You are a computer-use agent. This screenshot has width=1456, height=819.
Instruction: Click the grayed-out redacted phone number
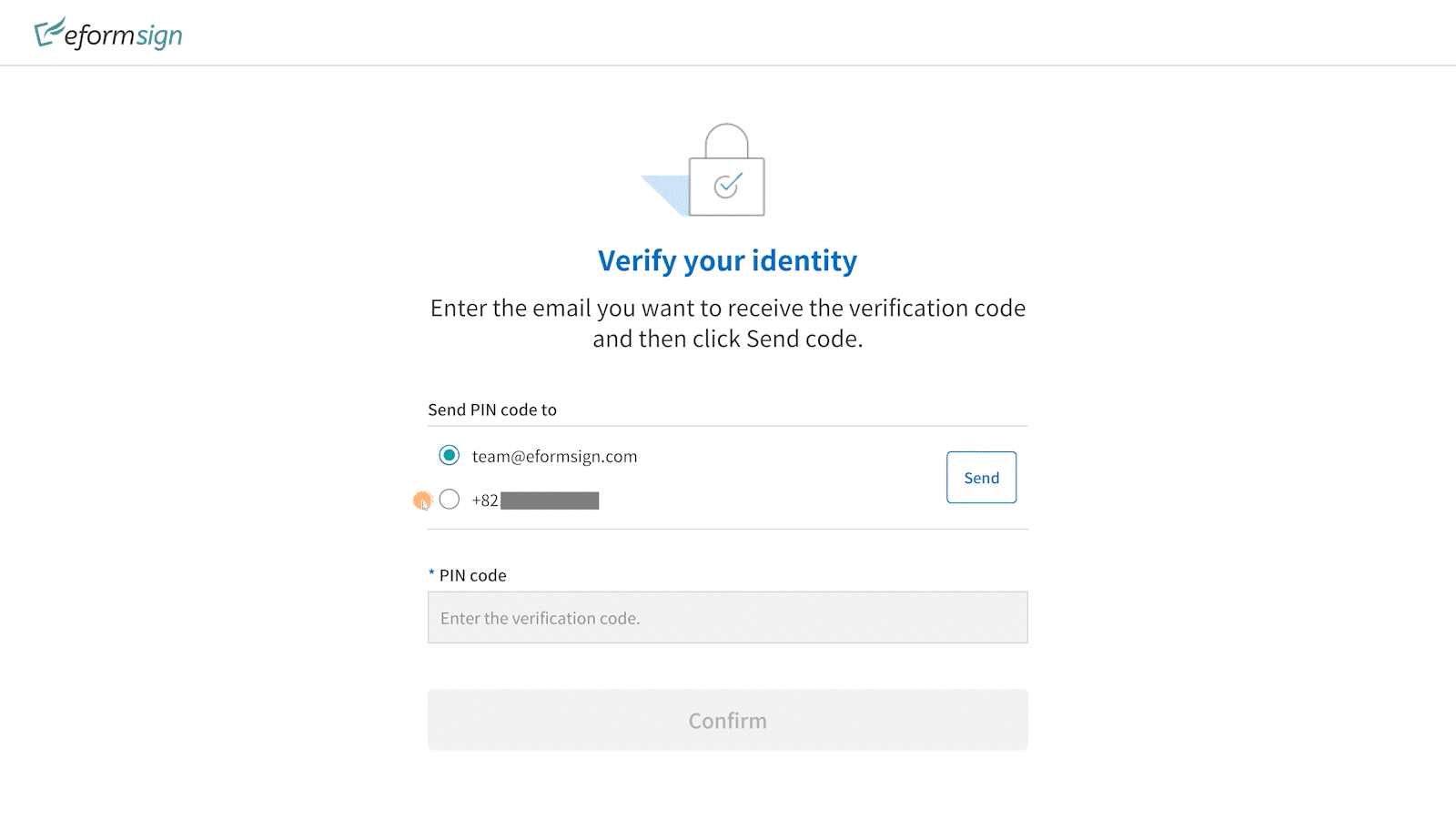tap(550, 500)
